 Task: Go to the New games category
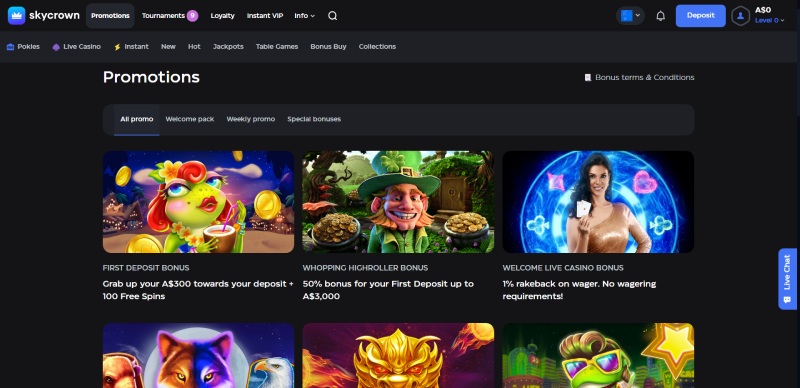(x=168, y=46)
